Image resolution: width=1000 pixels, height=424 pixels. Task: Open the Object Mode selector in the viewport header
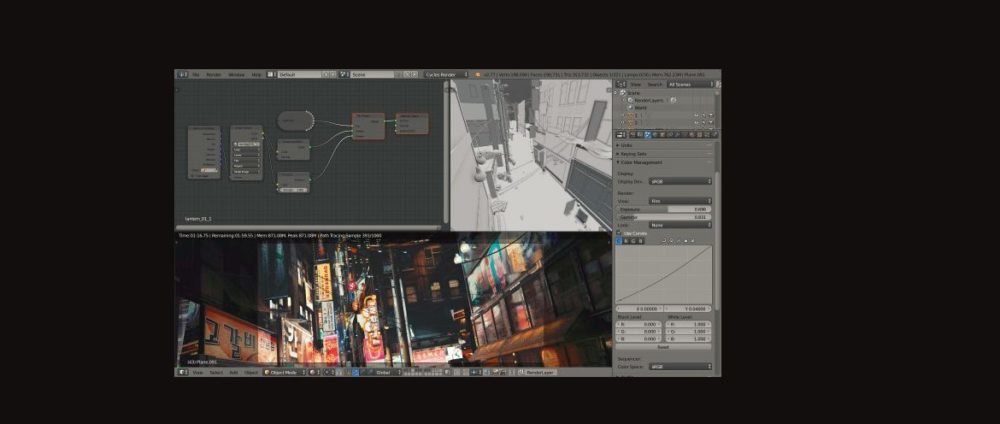pyautogui.click(x=284, y=372)
